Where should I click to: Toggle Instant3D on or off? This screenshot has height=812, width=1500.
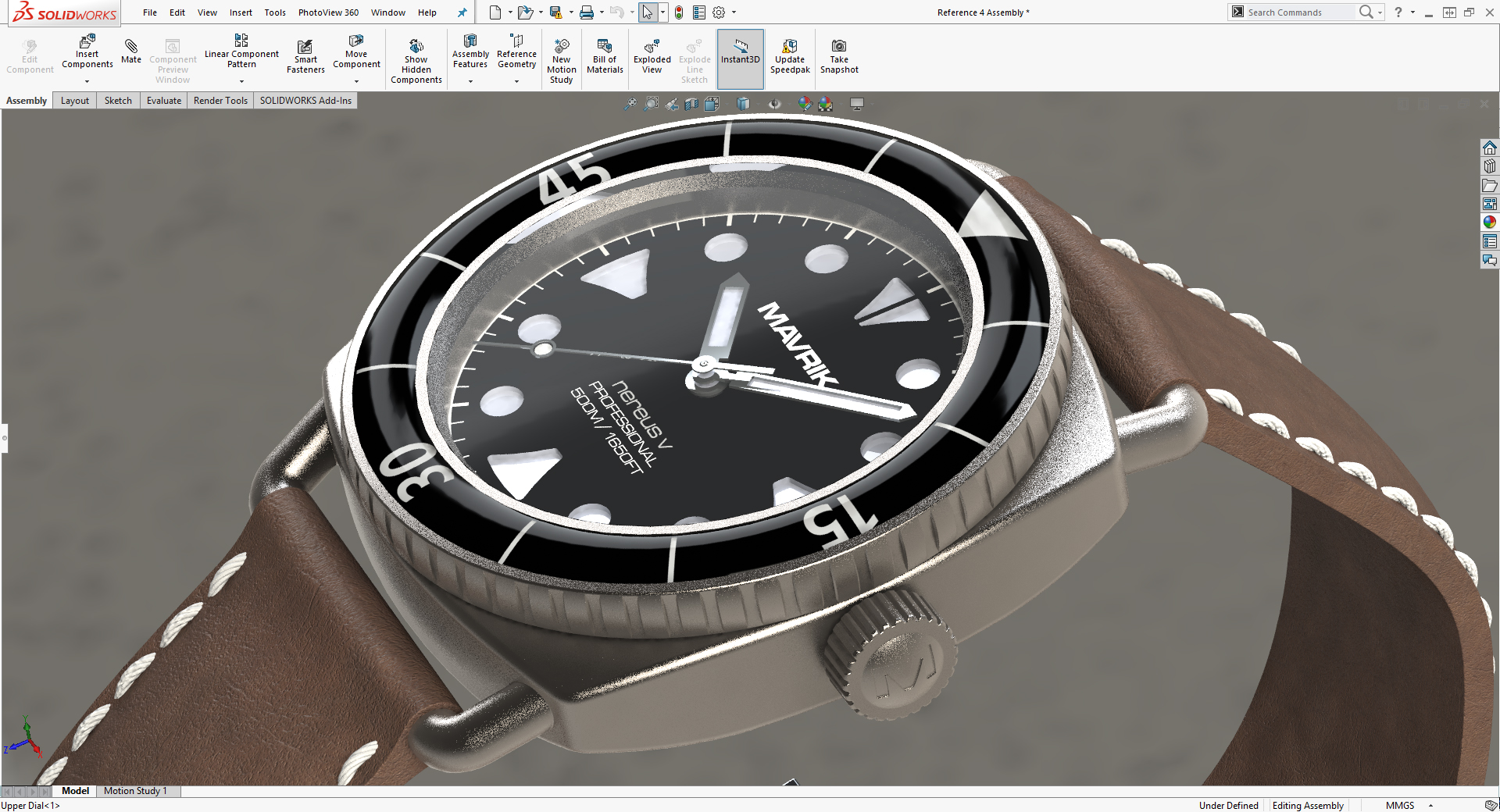(740, 53)
